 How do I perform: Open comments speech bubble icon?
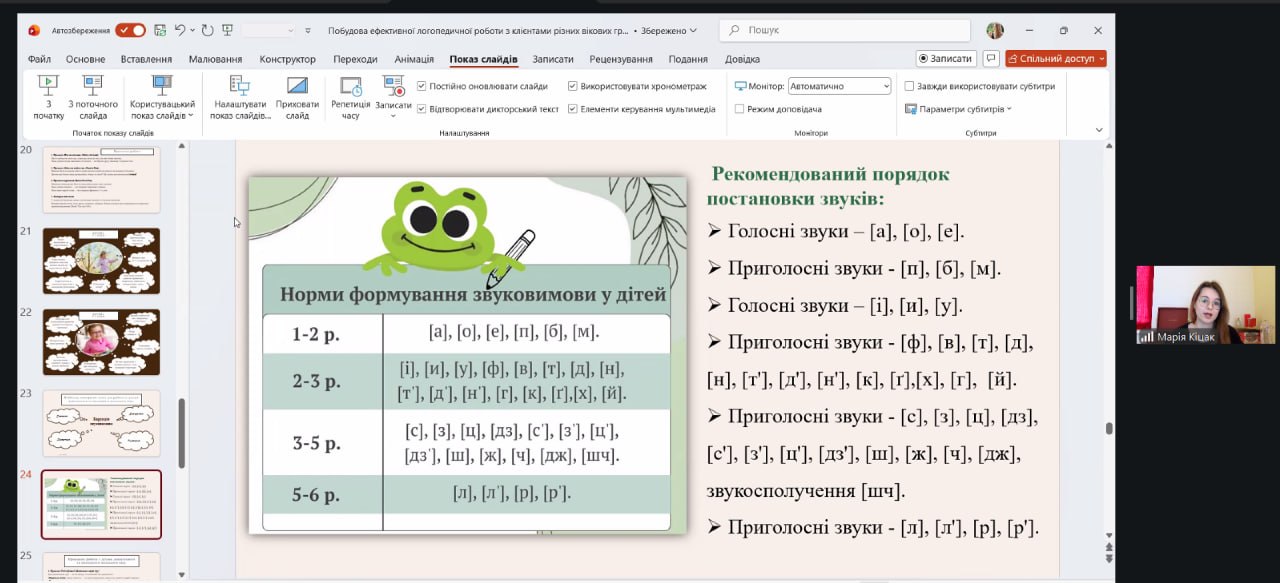(x=990, y=59)
